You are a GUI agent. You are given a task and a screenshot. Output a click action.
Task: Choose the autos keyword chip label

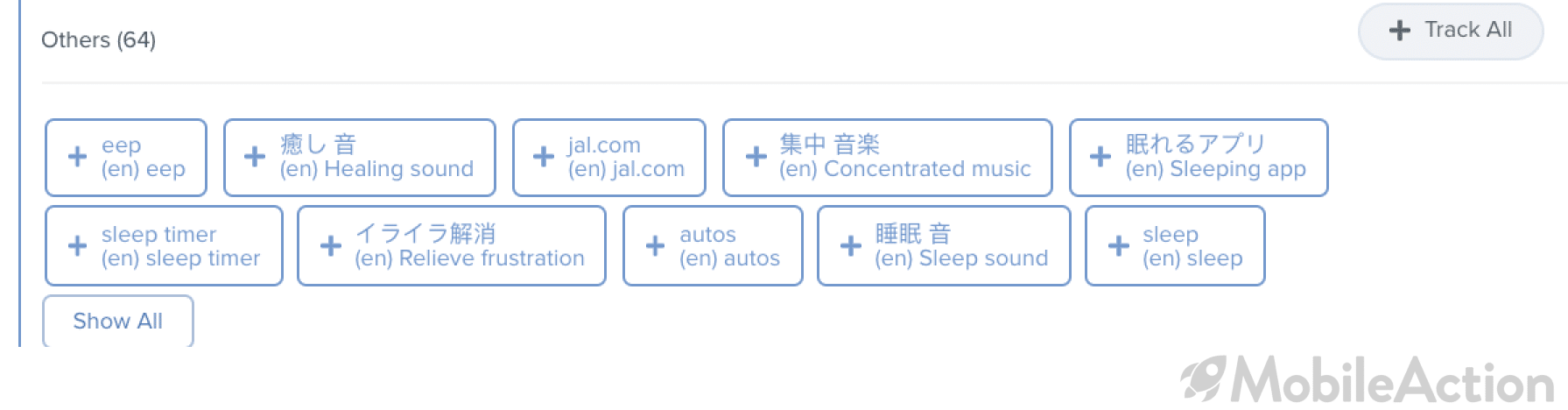point(729,246)
